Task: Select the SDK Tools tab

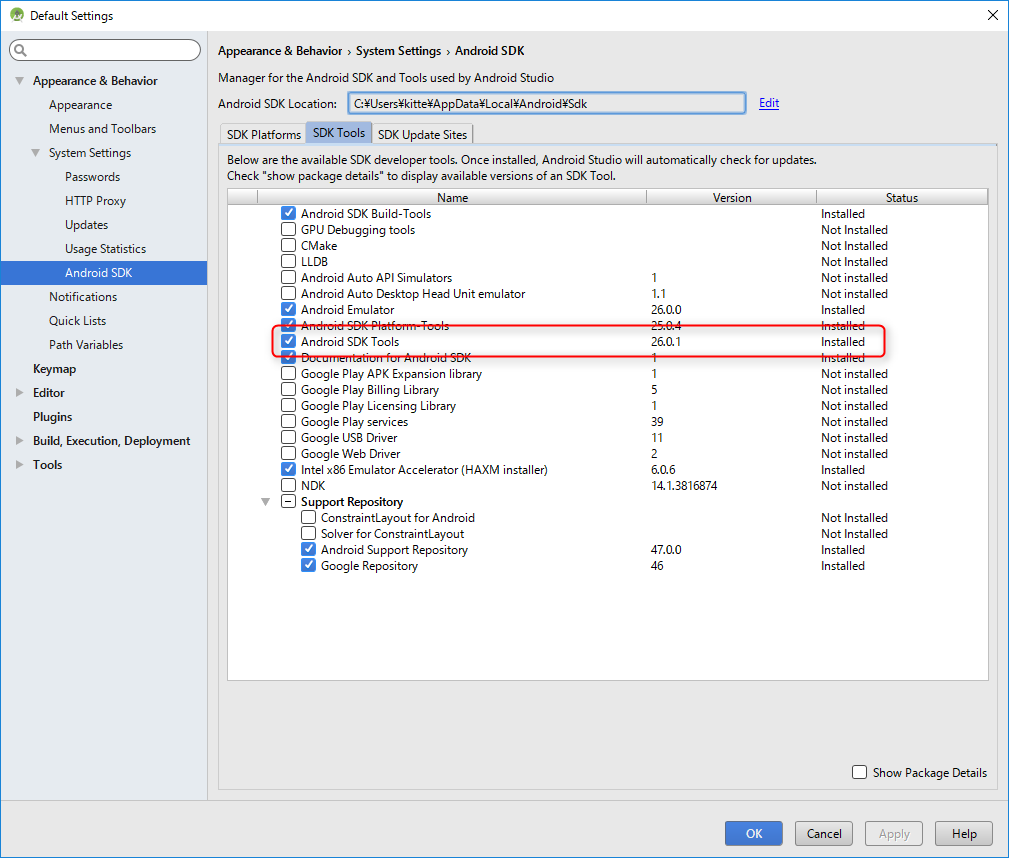Action: pyautogui.click(x=339, y=133)
